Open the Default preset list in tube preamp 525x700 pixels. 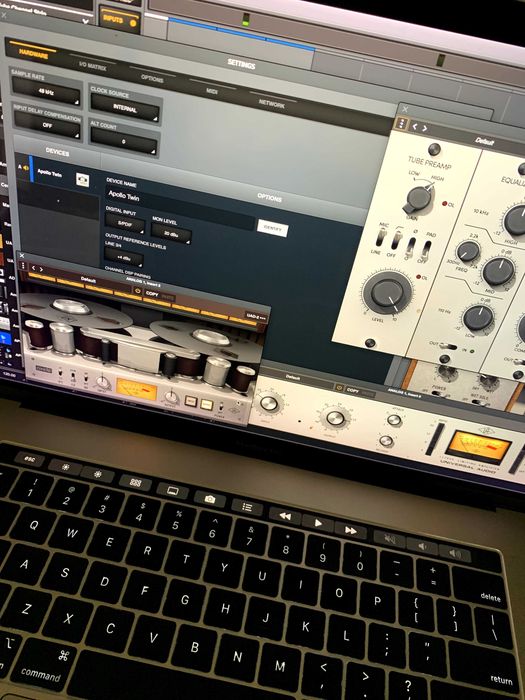[484, 142]
